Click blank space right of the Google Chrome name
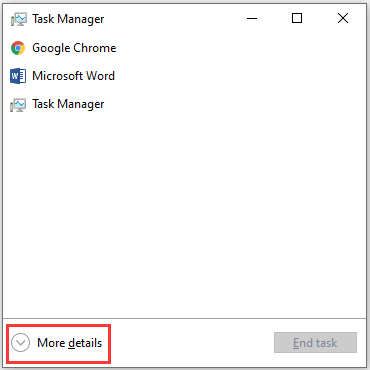This screenshot has width=370, height=370. 240,48
